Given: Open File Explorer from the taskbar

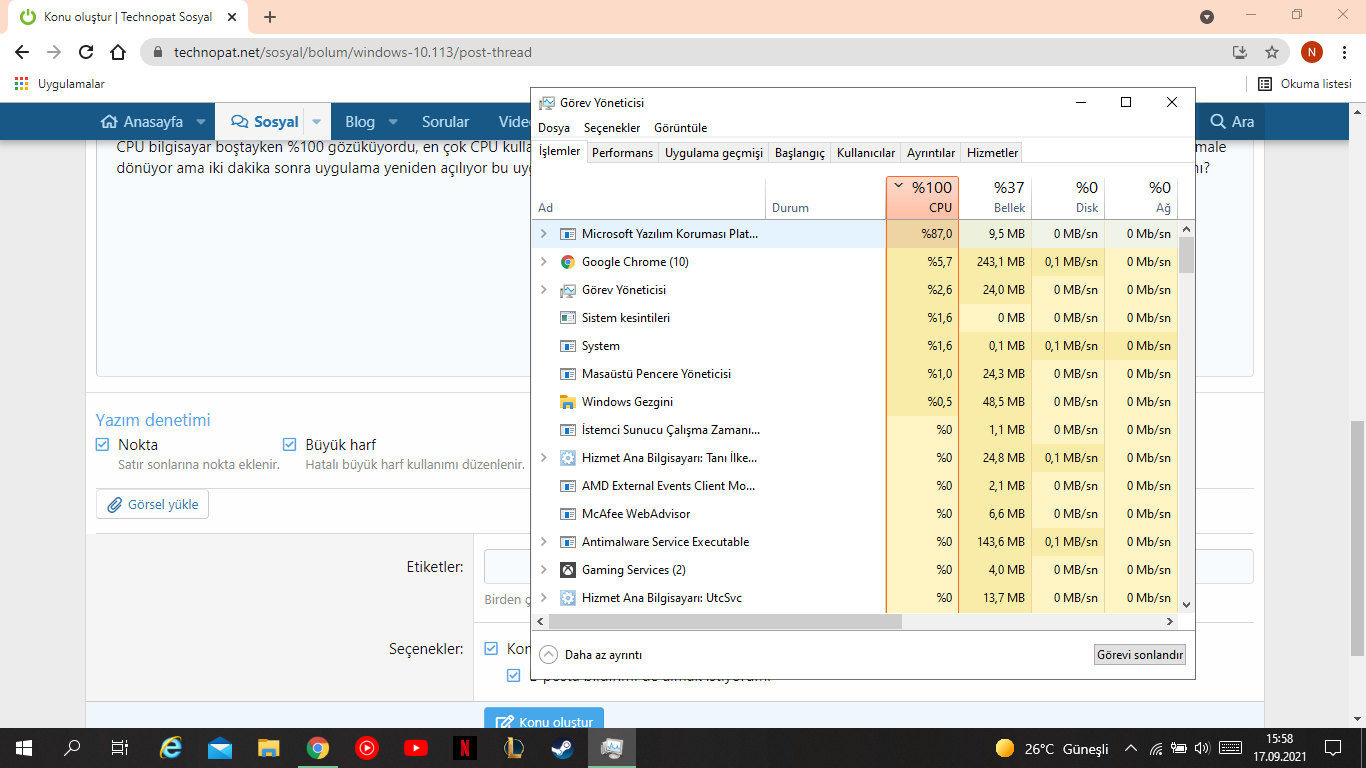Looking at the screenshot, I should coord(269,747).
